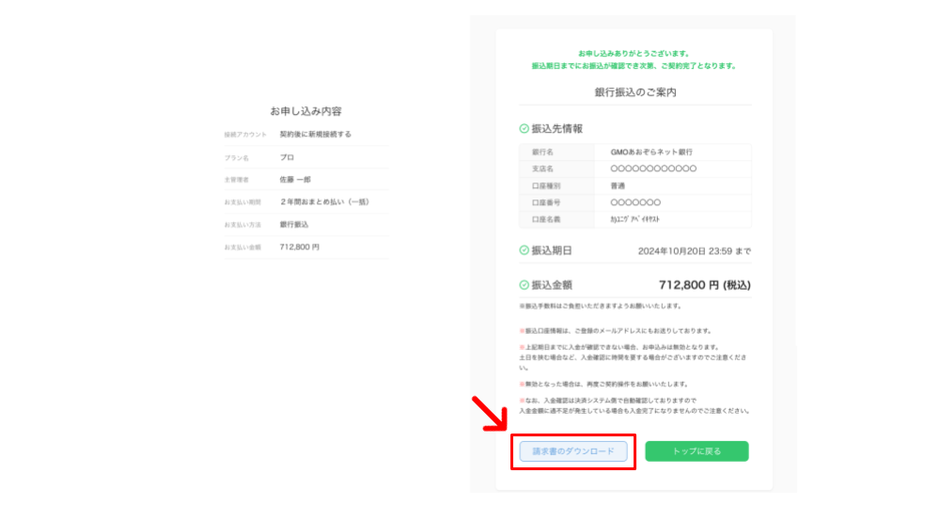Click the check icon beside 振込金額
The height and width of the screenshot is (508, 940).
click(524, 285)
